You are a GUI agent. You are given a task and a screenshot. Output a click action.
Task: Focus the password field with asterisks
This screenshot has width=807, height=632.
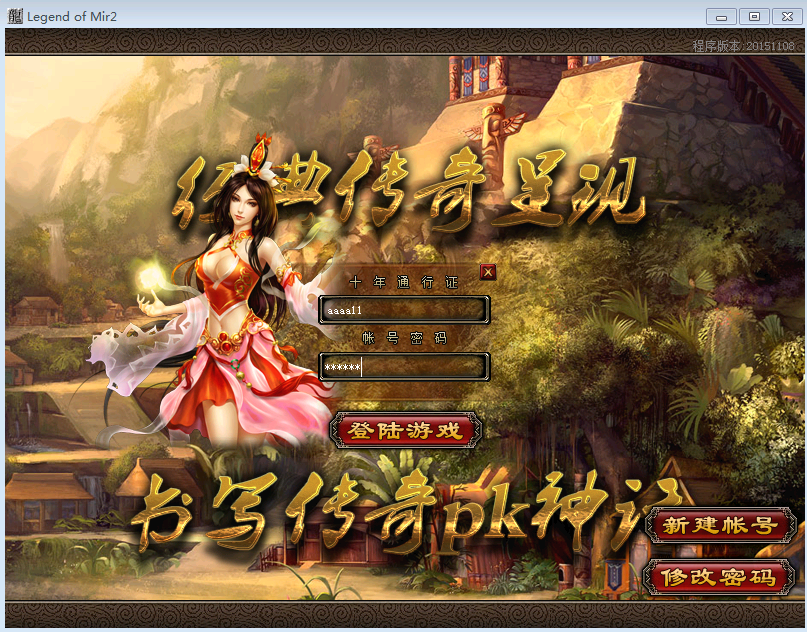click(x=404, y=367)
